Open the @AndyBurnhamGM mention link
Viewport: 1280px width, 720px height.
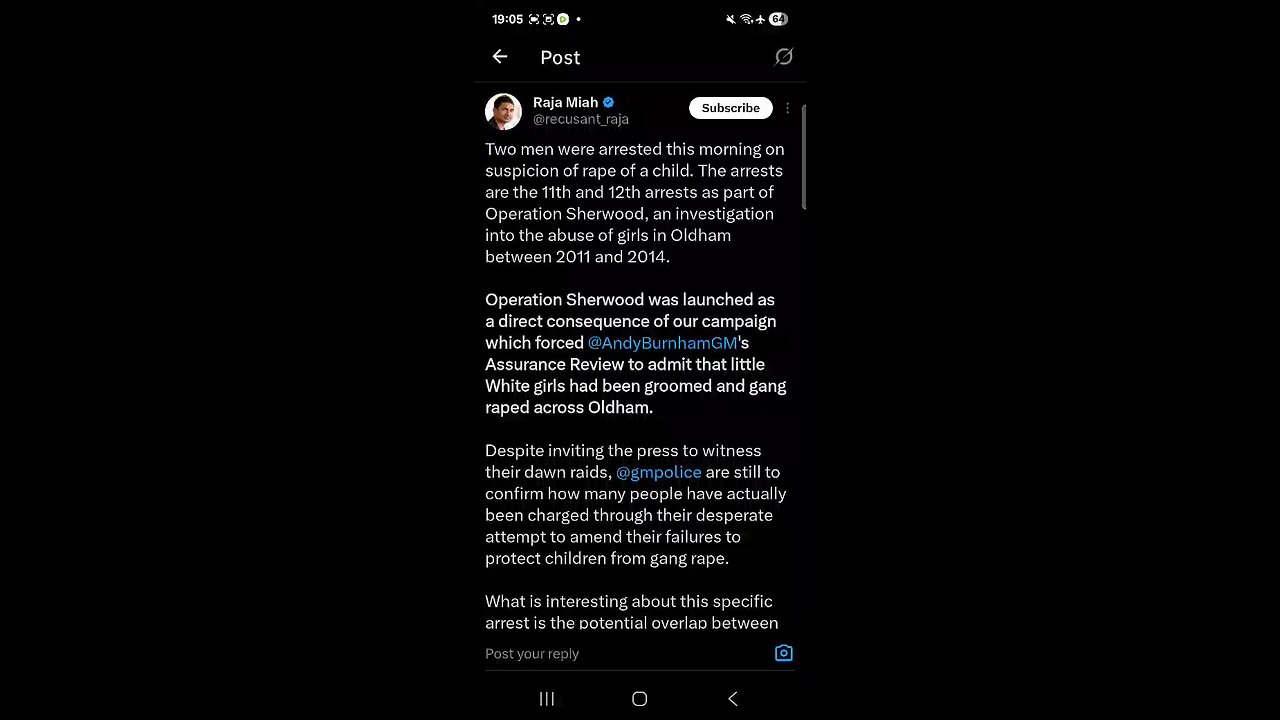click(x=662, y=343)
